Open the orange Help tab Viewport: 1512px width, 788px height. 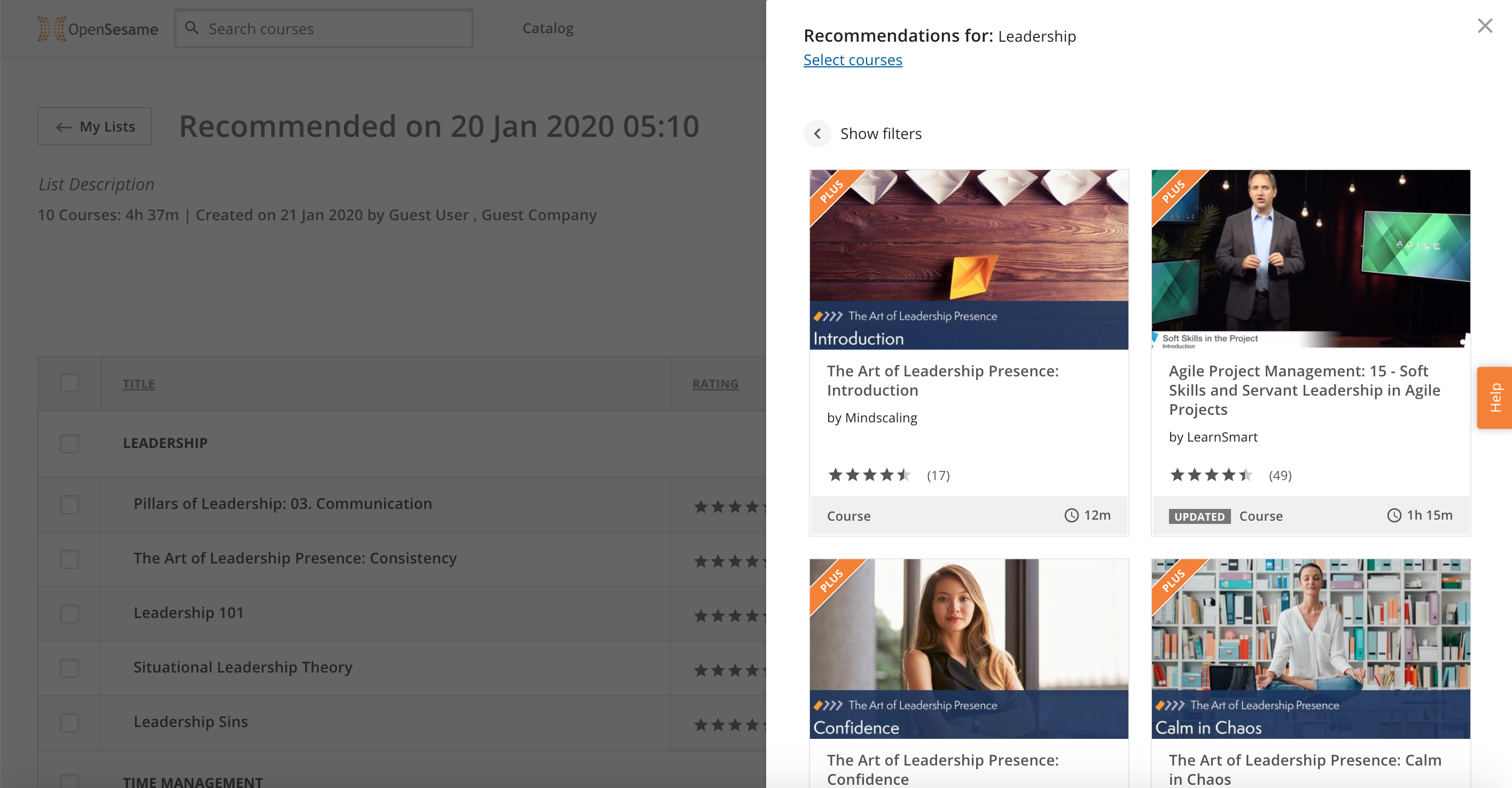point(1494,398)
